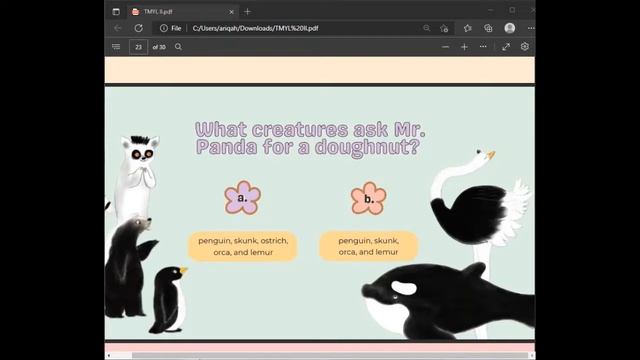The image size is (640, 360).
Task: Choose answer with ostrich included
Action: (243, 246)
